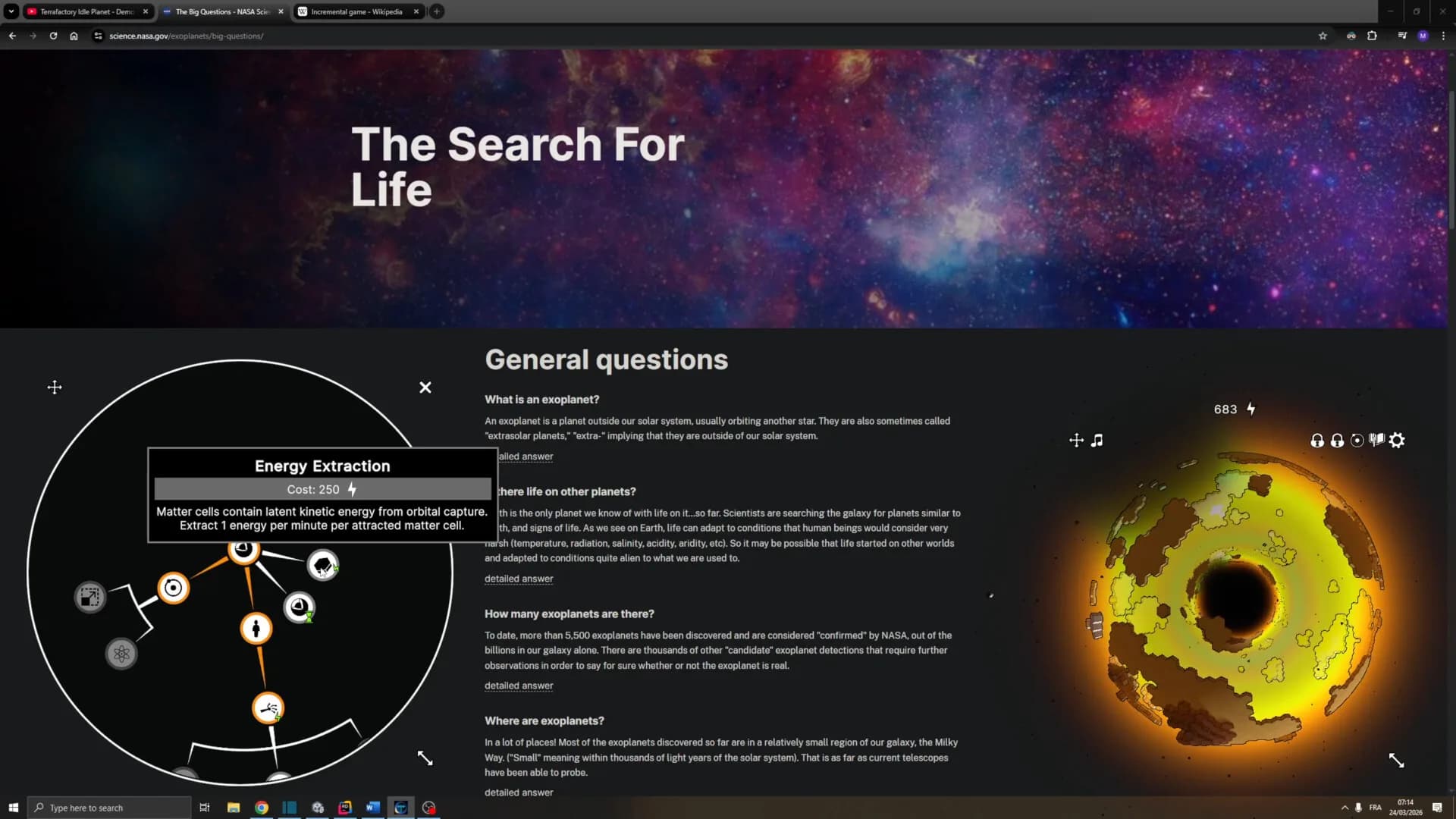Click the matter rock skill node
Viewport: 1456px width, 819px height.
322,565
